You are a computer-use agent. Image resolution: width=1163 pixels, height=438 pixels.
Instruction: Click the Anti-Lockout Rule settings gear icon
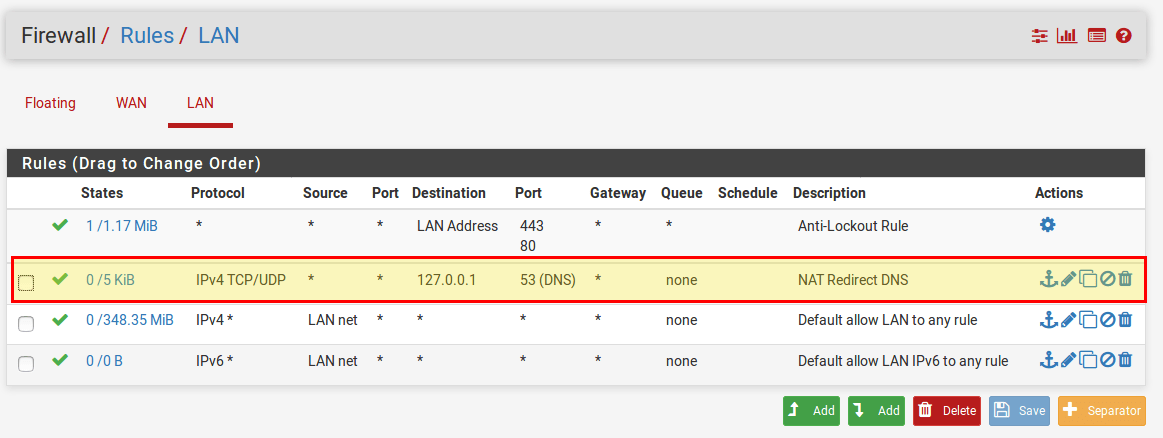pyautogui.click(x=1047, y=225)
